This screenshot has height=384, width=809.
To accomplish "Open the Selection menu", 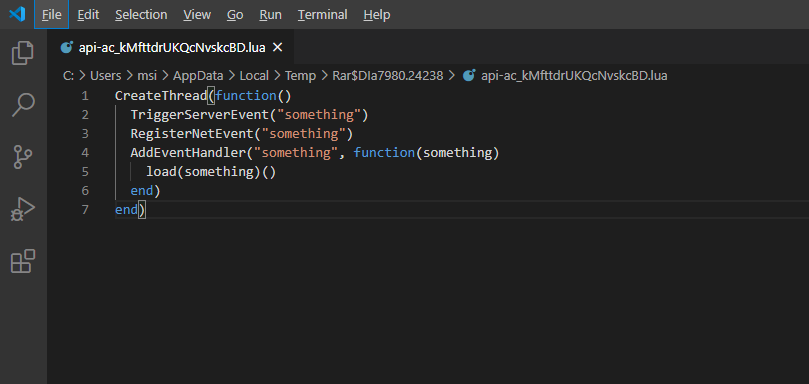I will (141, 15).
